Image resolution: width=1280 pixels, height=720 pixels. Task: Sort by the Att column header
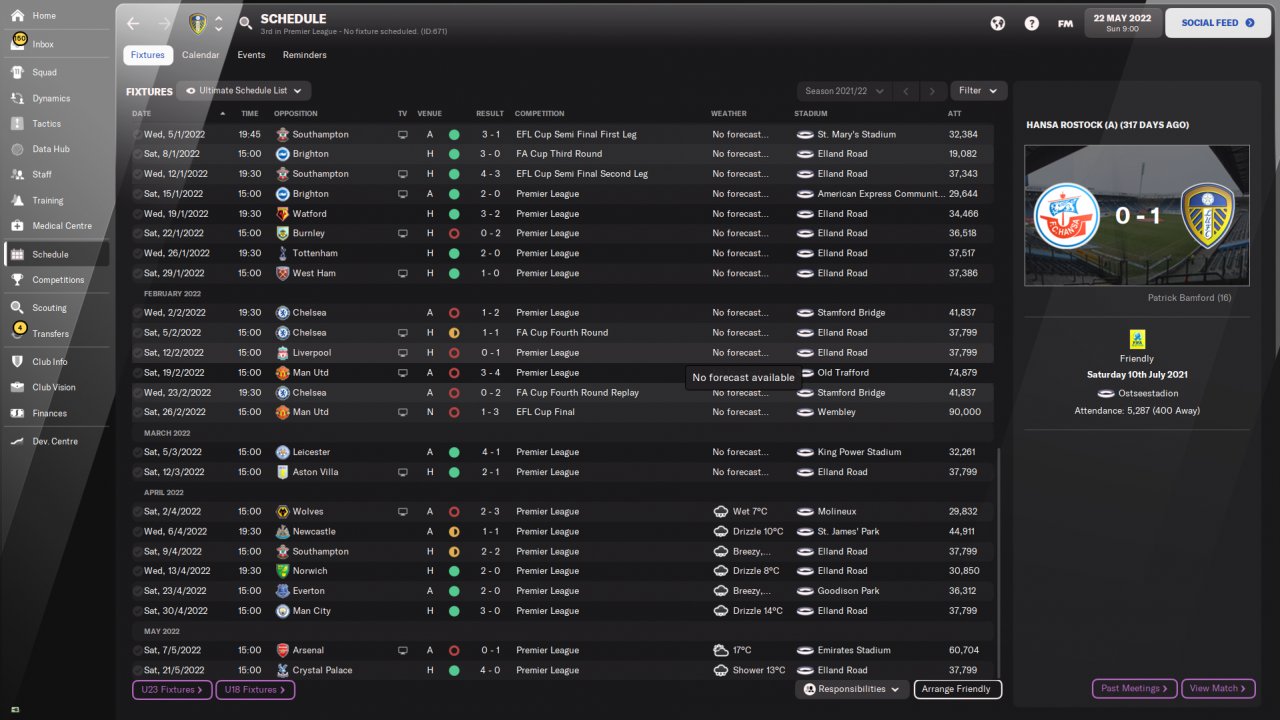pyautogui.click(x=955, y=114)
